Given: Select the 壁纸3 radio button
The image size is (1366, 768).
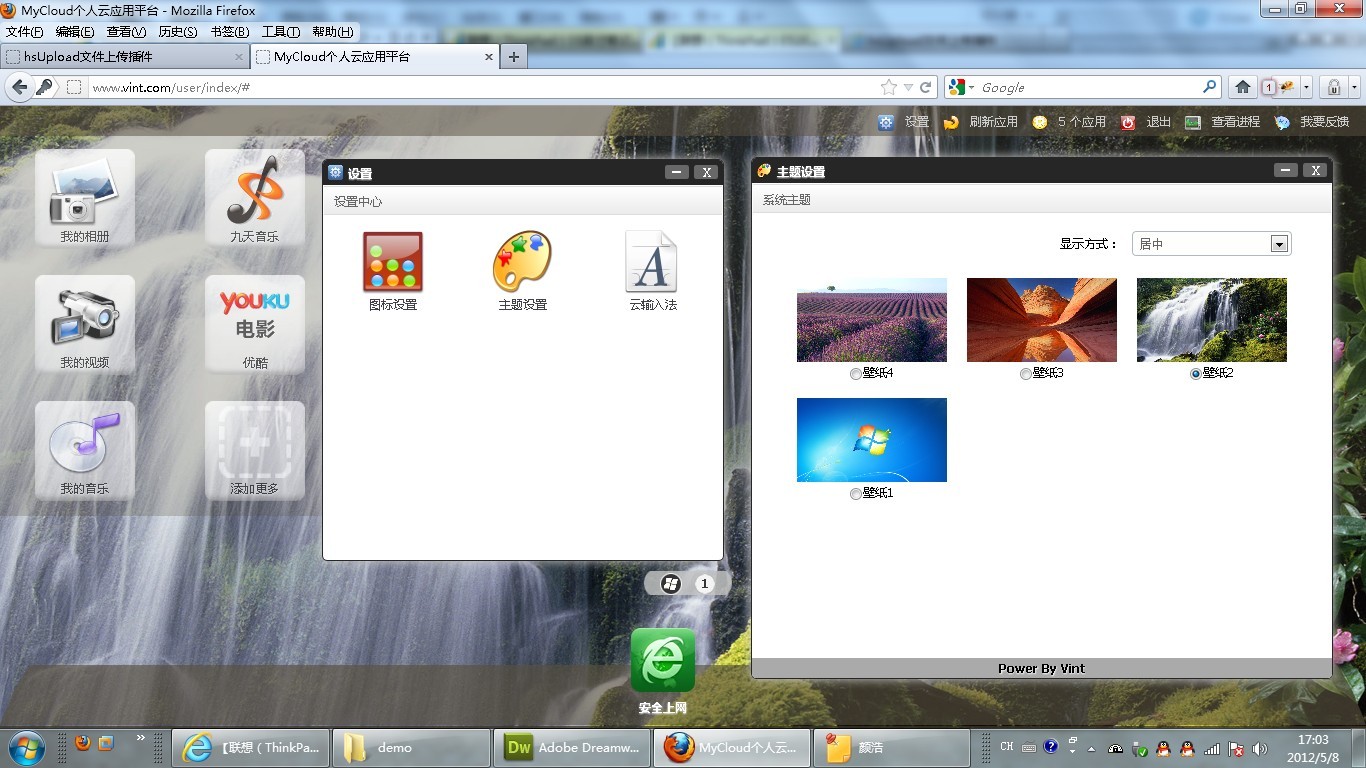Looking at the screenshot, I should tap(1025, 374).
